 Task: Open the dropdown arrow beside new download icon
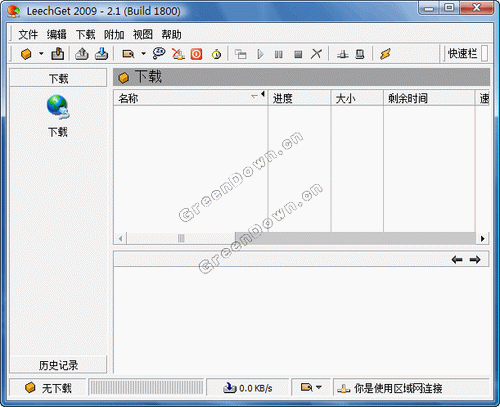(41, 53)
